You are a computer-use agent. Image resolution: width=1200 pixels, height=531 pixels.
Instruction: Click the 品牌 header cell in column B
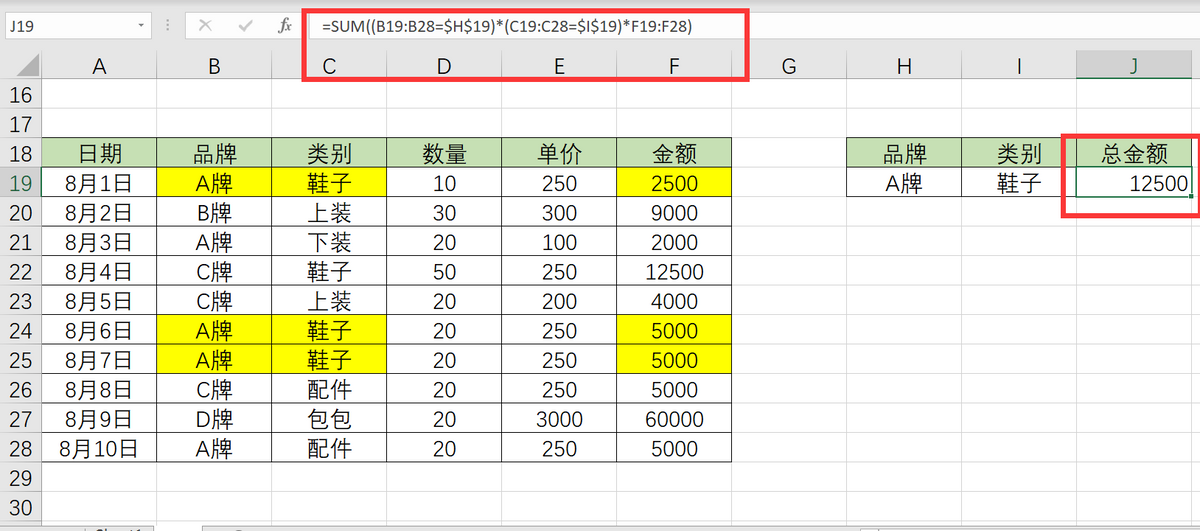214,154
